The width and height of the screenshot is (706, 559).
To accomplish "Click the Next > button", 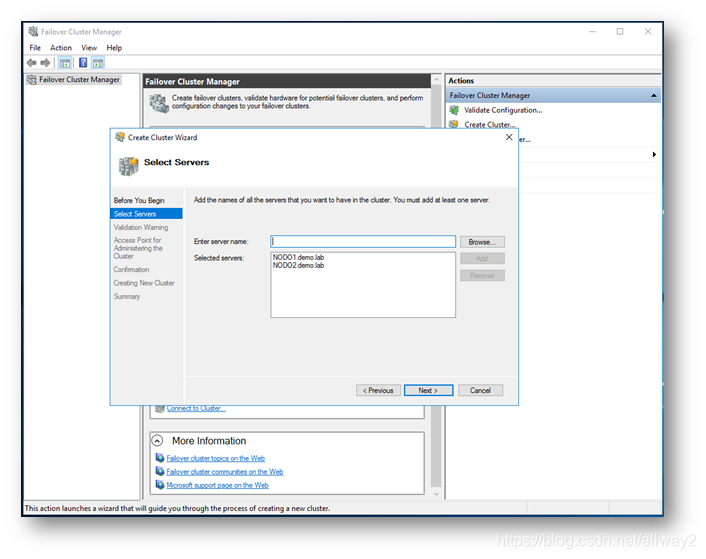I will pos(428,390).
